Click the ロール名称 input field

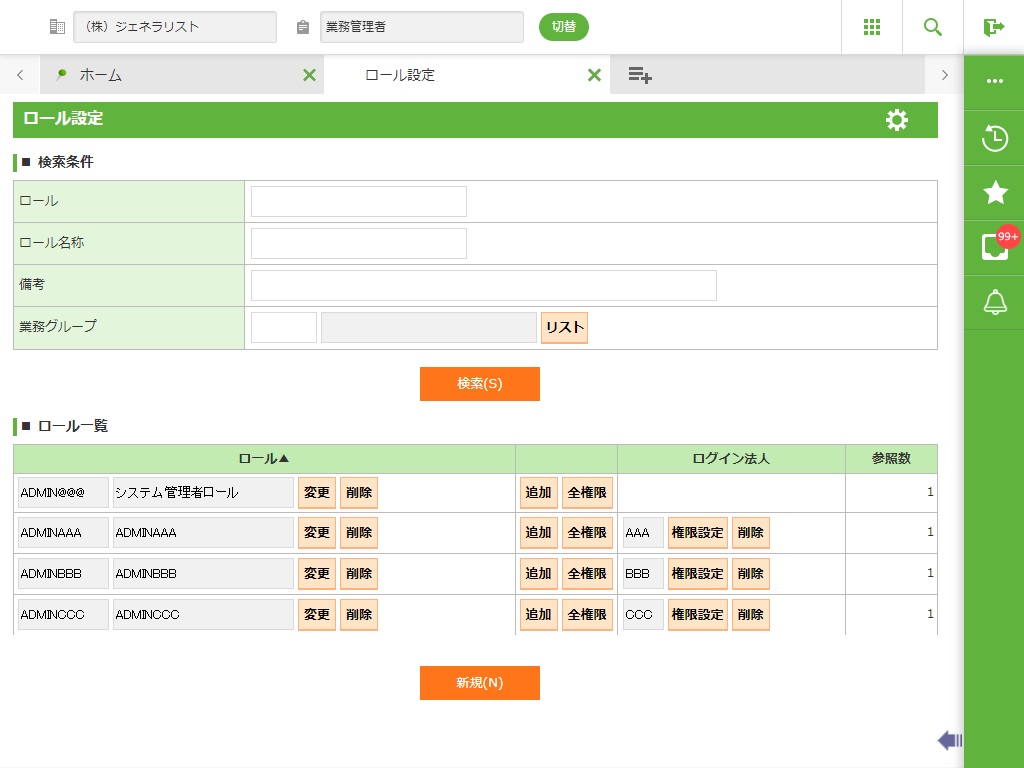(x=358, y=243)
